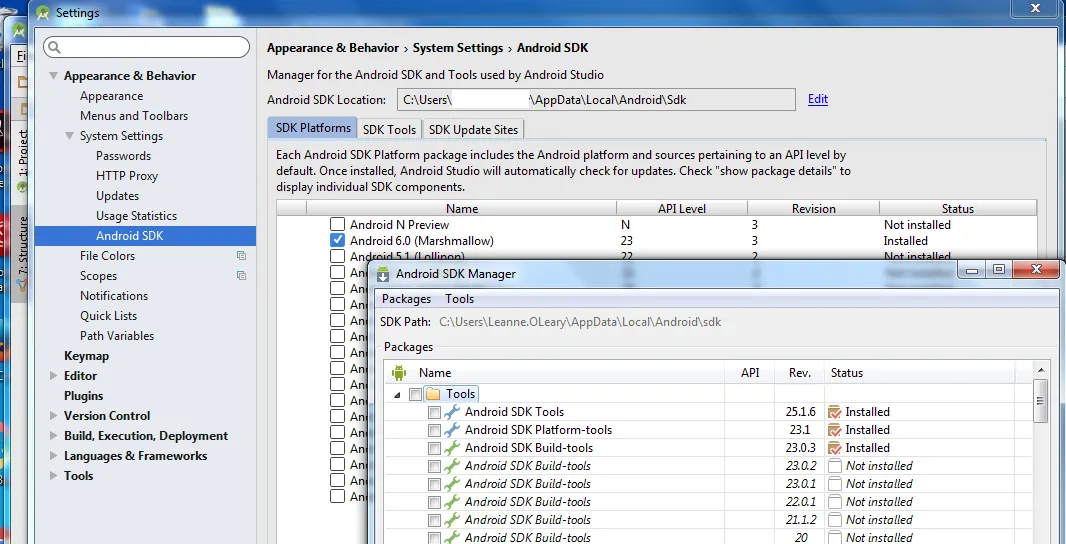Sort SDK Platforms by API Level column

pos(682,209)
